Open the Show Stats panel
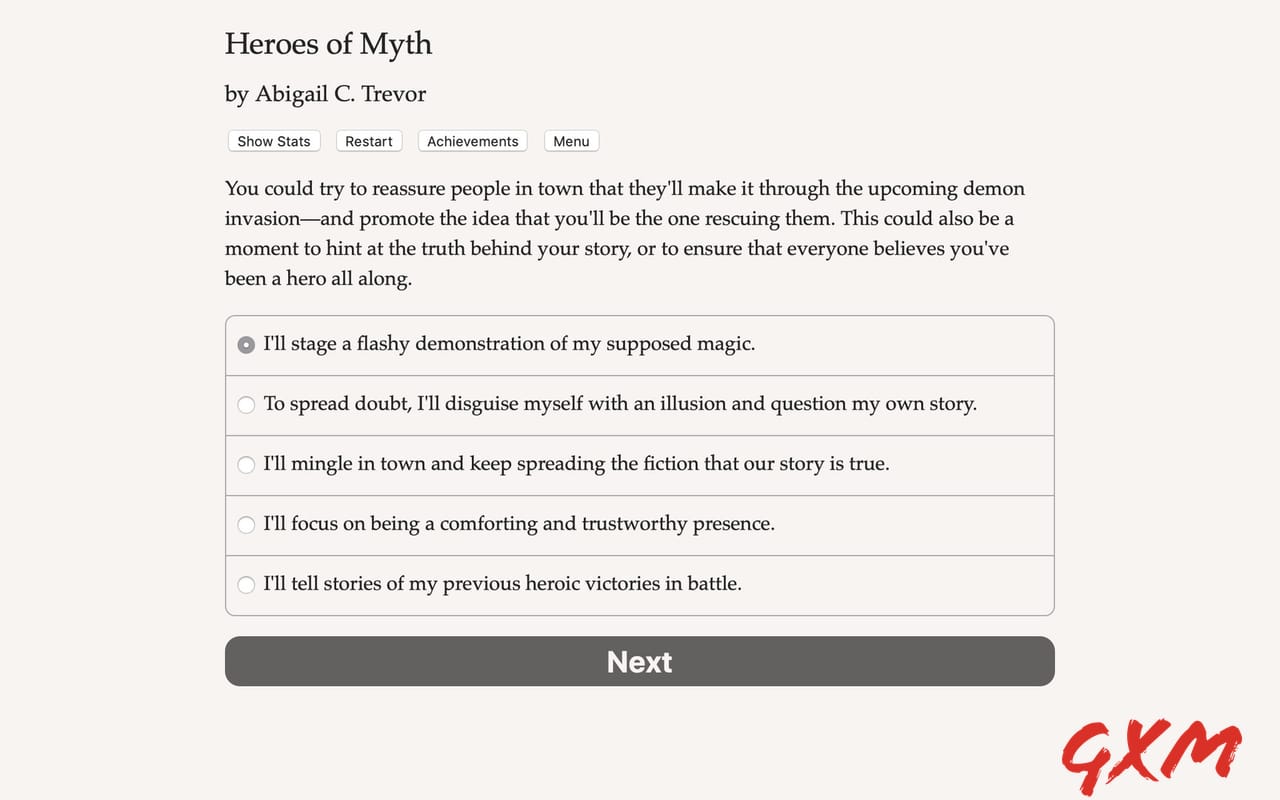The height and width of the screenshot is (800, 1280). [273, 141]
